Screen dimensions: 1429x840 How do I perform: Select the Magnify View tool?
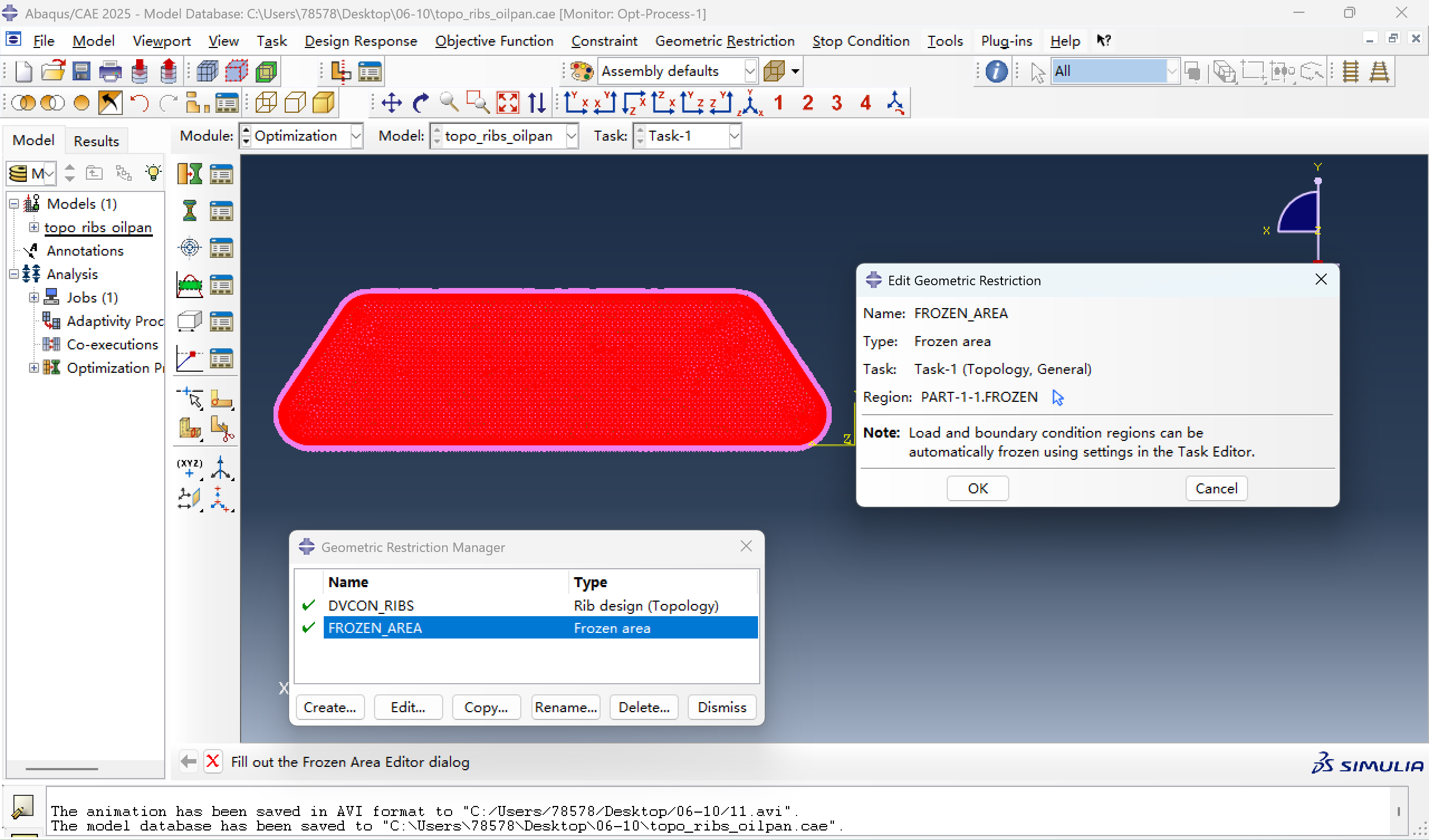pos(449,103)
